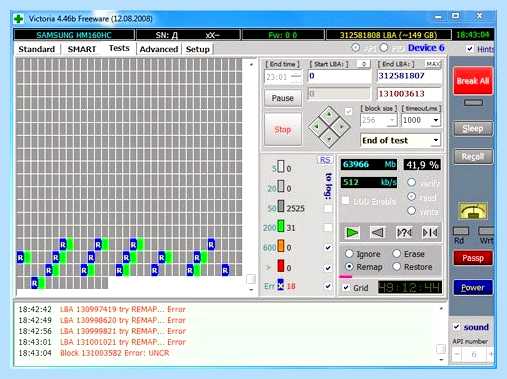Screen dimensions: 507x379
Task: Select the Verify radio option
Action: pos(412,182)
